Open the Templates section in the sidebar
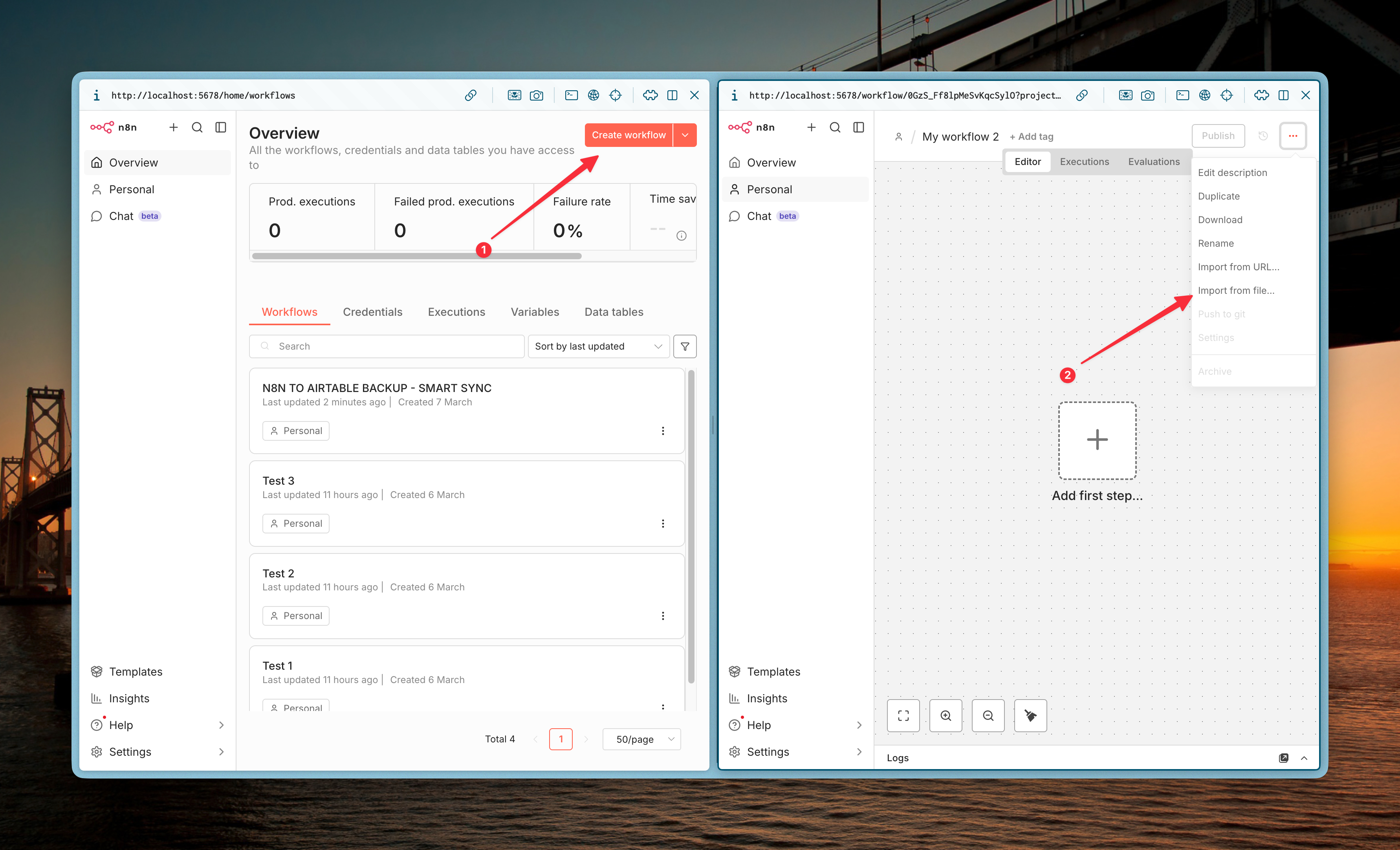1400x850 pixels. click(135, 671)
